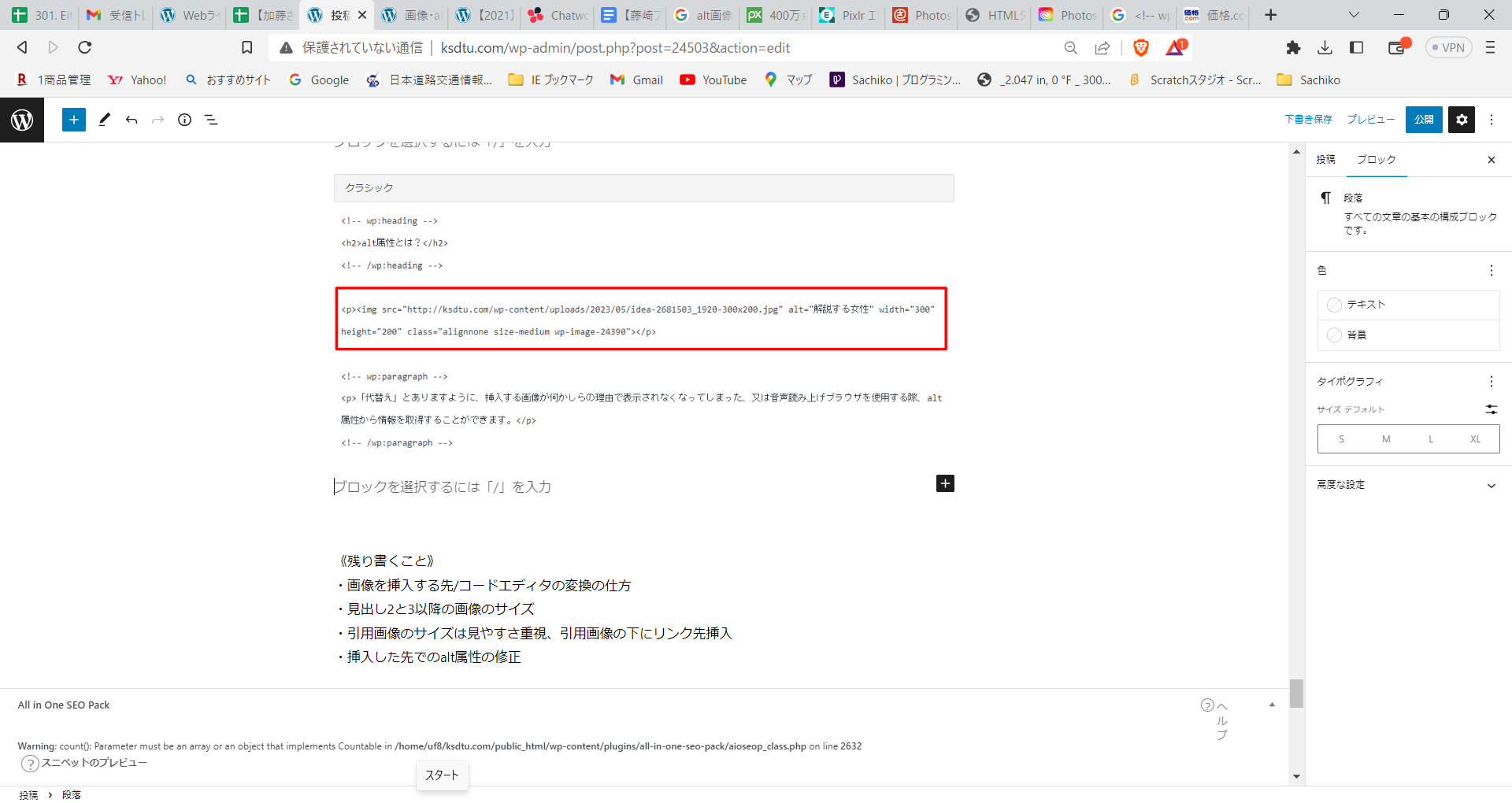Image resolution: width=1512 pixels, height=803 pixels.
Task: Open the snippet preview help icon
Action: (30, 764)
